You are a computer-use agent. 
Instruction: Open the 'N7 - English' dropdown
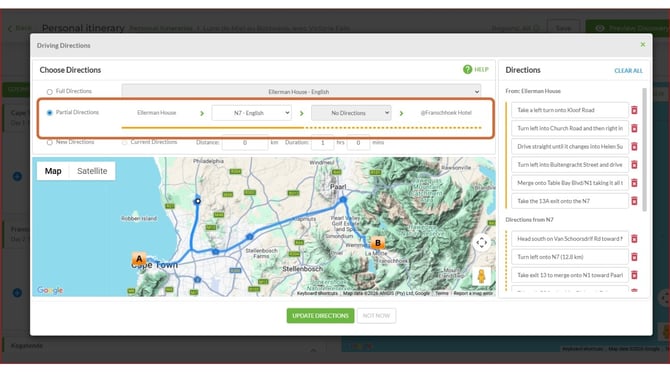tap(252, 113)
